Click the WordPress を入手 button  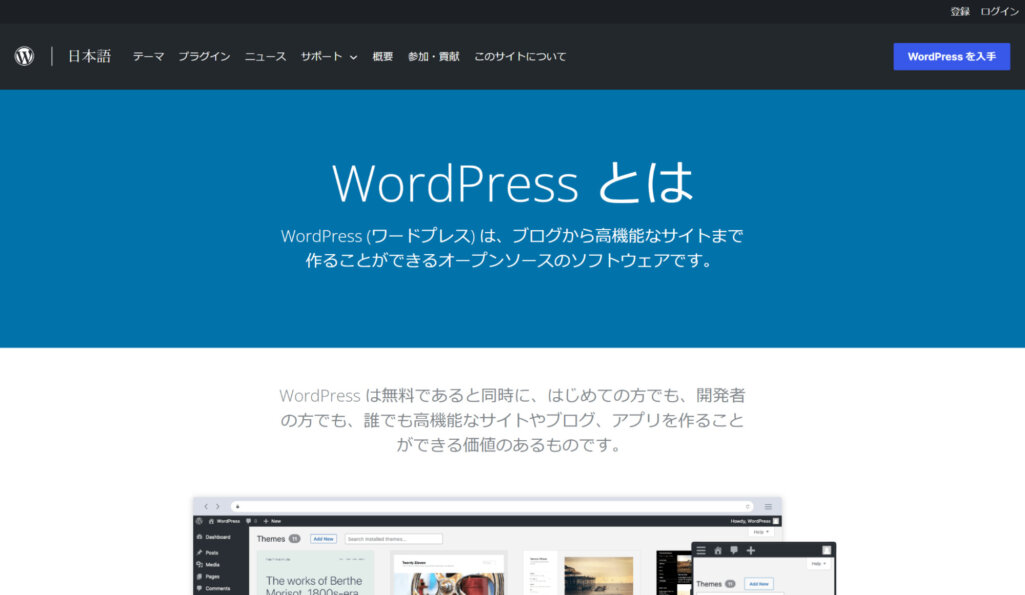951,57
